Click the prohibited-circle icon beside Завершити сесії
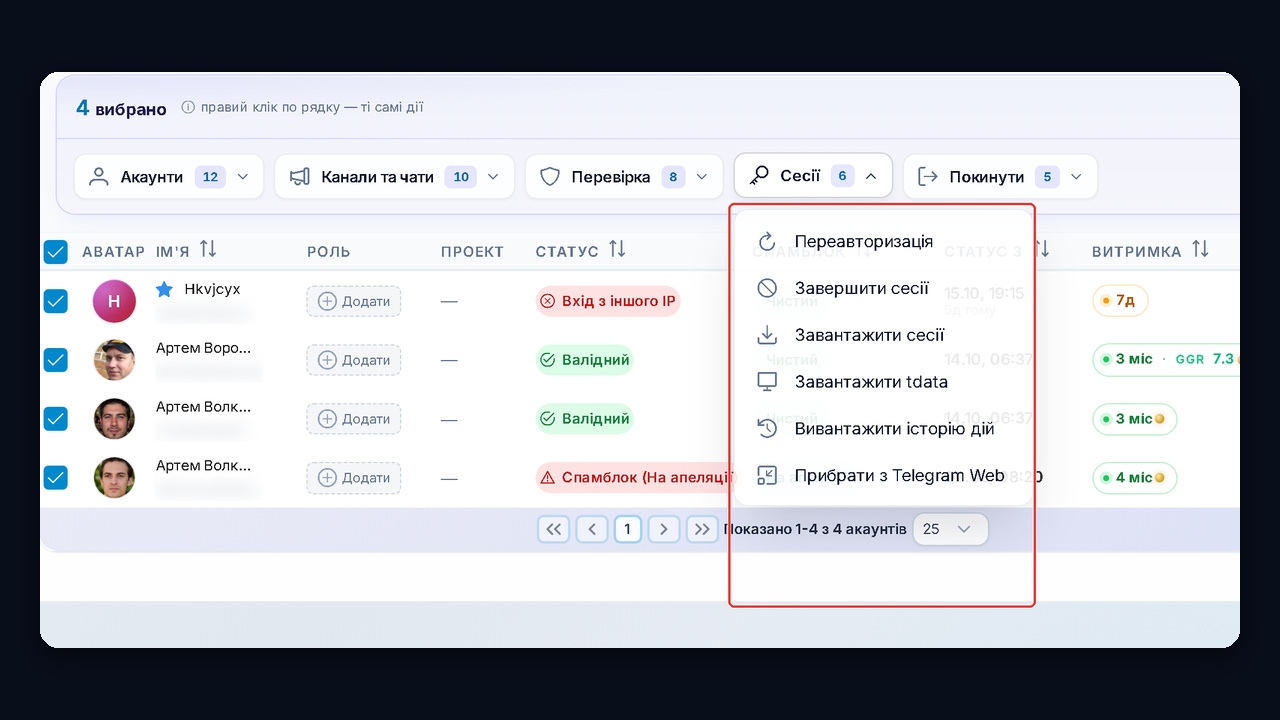This screenshot has height=720, width=1280. click(767, 289)
